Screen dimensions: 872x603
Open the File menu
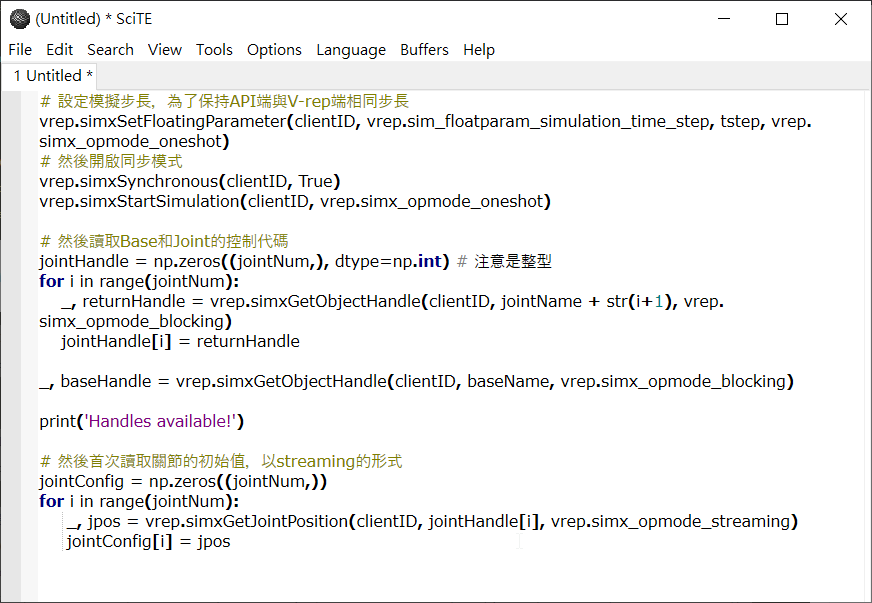coord(20,50)
